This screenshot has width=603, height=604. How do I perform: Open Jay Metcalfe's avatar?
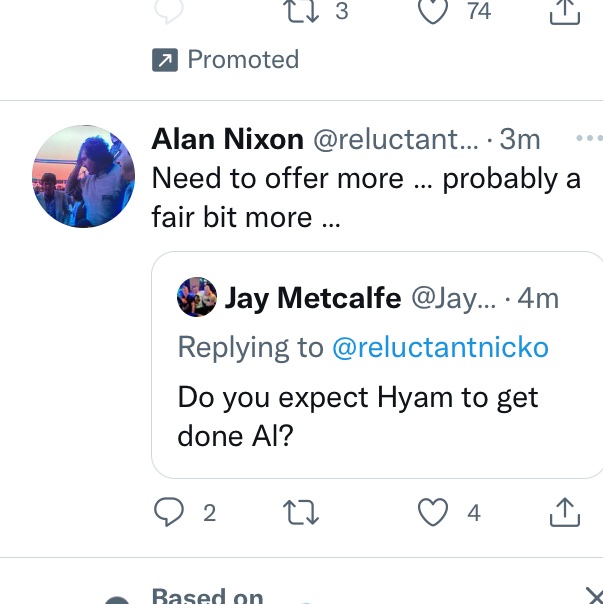click(x=197, y=297)
